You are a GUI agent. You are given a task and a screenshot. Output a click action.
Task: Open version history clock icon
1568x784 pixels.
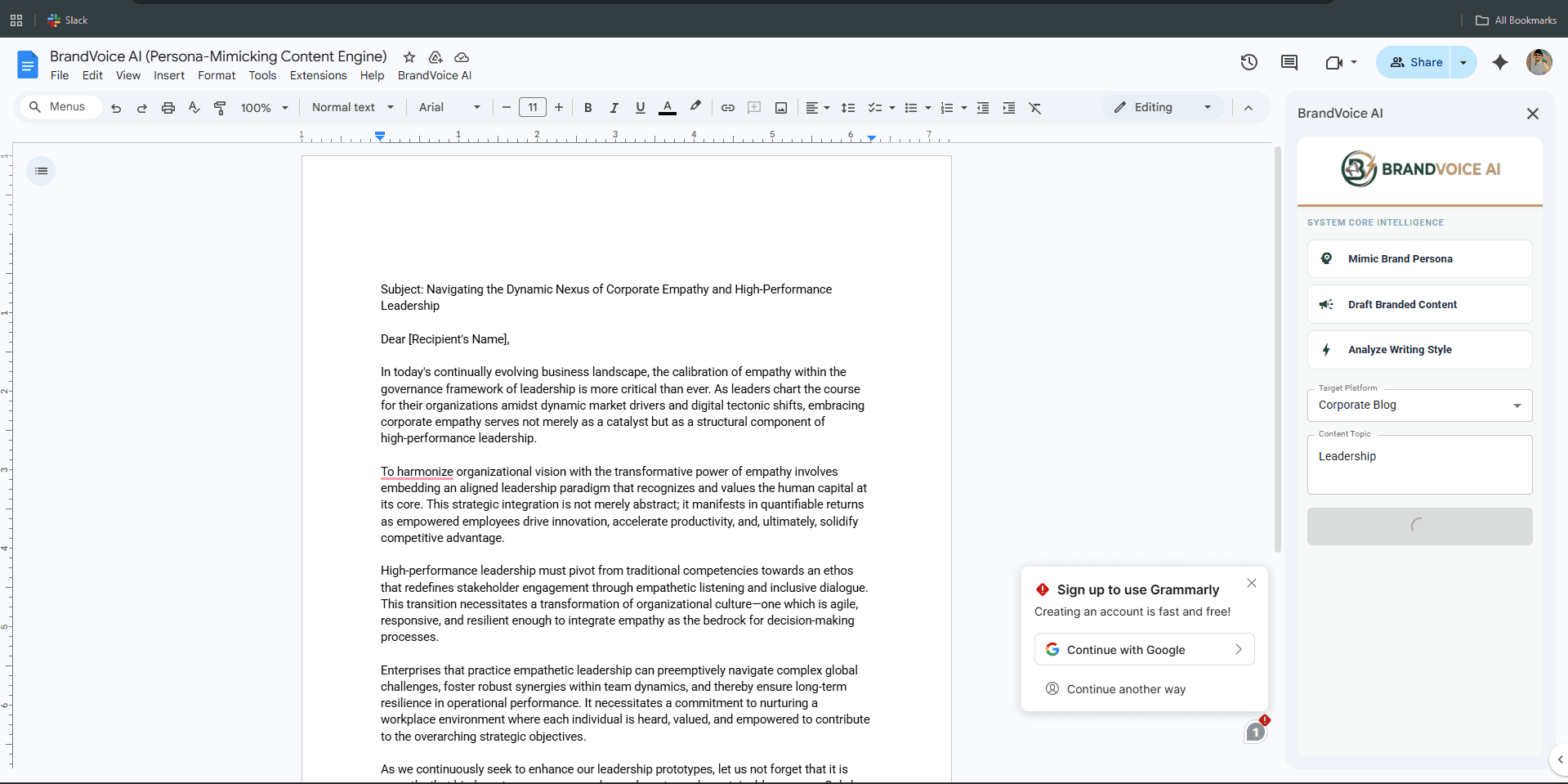(1249, 62)
